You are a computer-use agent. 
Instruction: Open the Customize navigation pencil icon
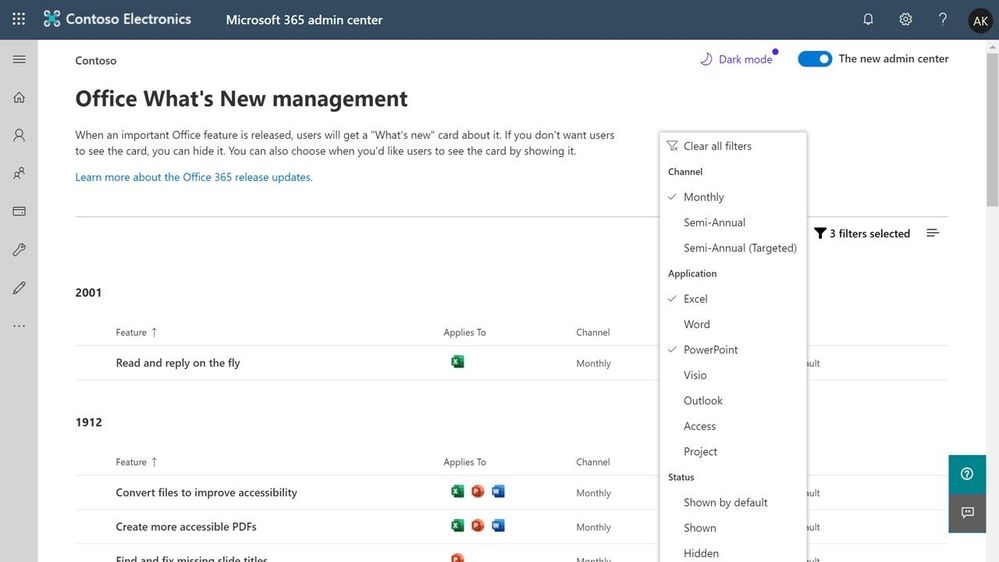point(19,287)
